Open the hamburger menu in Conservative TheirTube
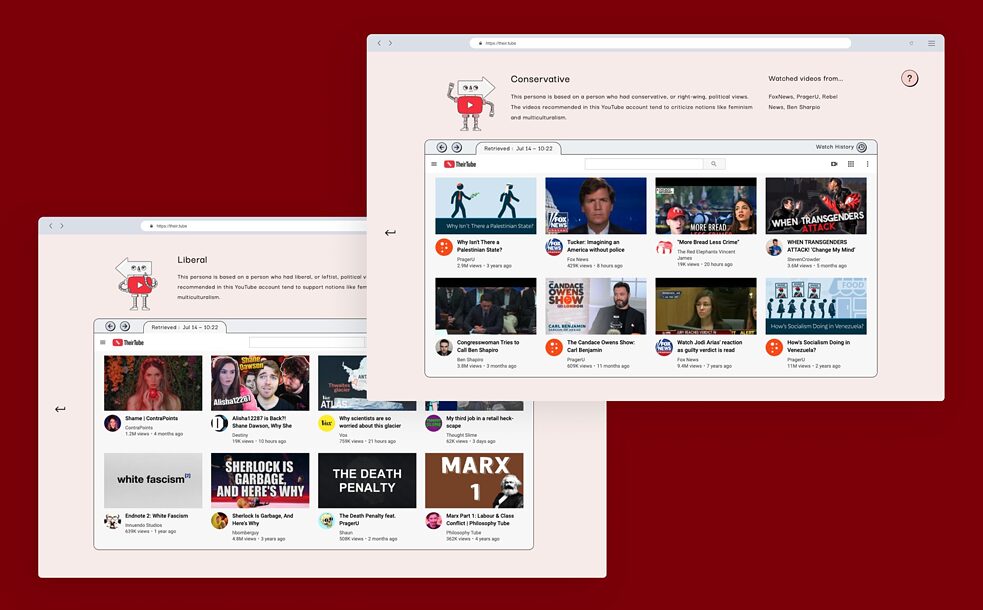Screen dimensions: 983x610 434,164
